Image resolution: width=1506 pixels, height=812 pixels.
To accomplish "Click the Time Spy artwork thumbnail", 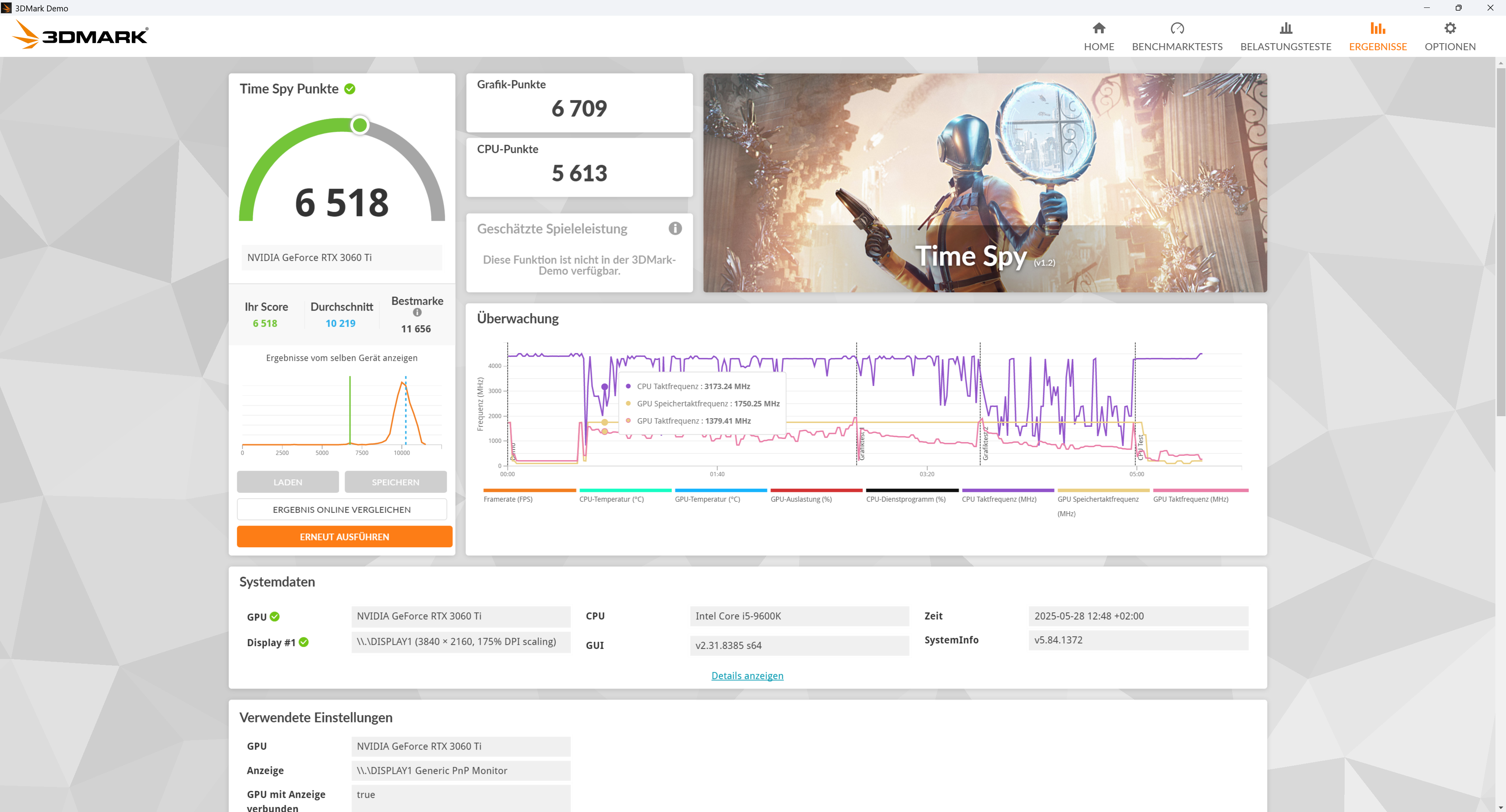I will (x=984, y=182).
